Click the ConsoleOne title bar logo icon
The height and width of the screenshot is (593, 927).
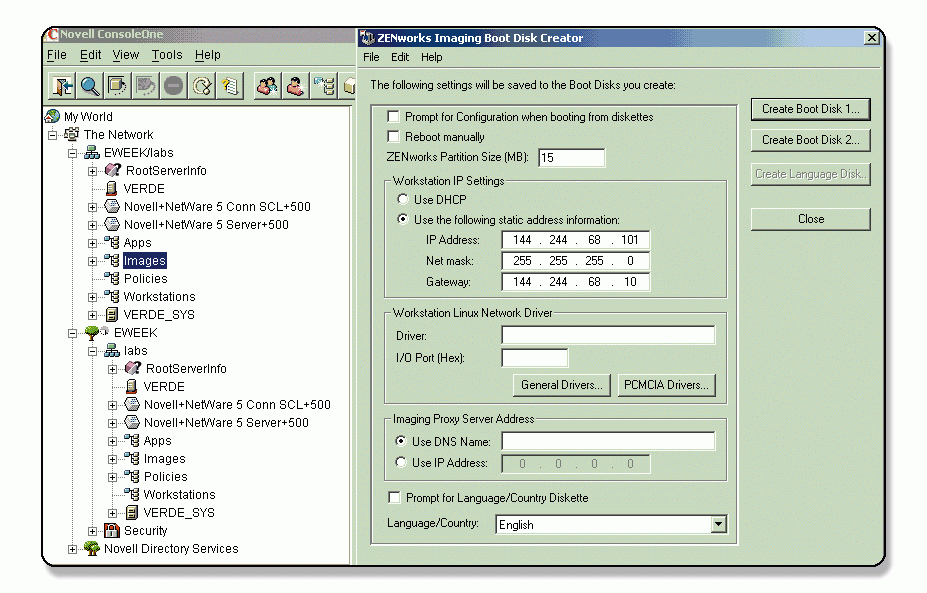click(52, 34)
